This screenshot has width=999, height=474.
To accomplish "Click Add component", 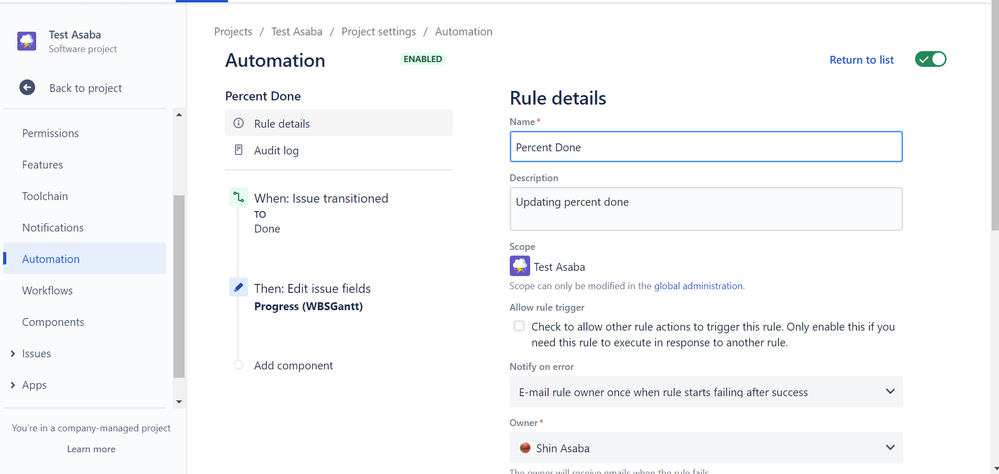I will (x=293, y=366).
